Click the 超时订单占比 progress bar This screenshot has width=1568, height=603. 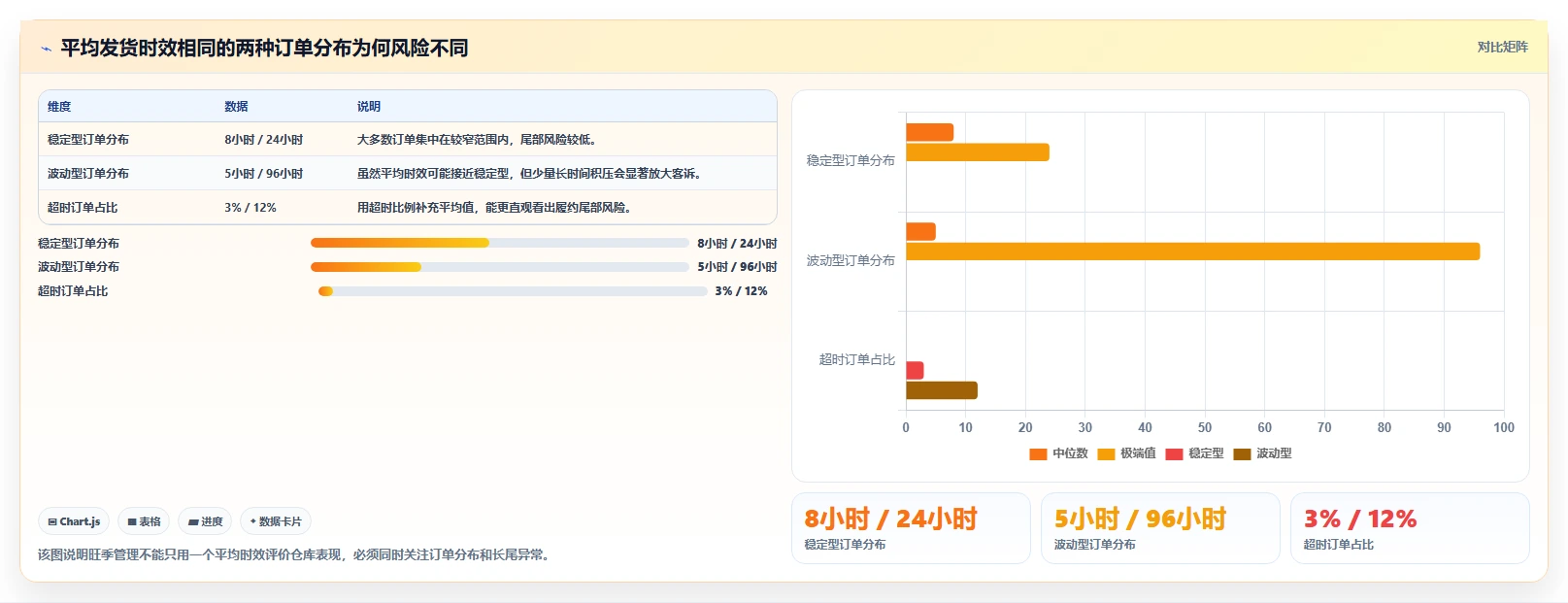click(x=513, y=291)
